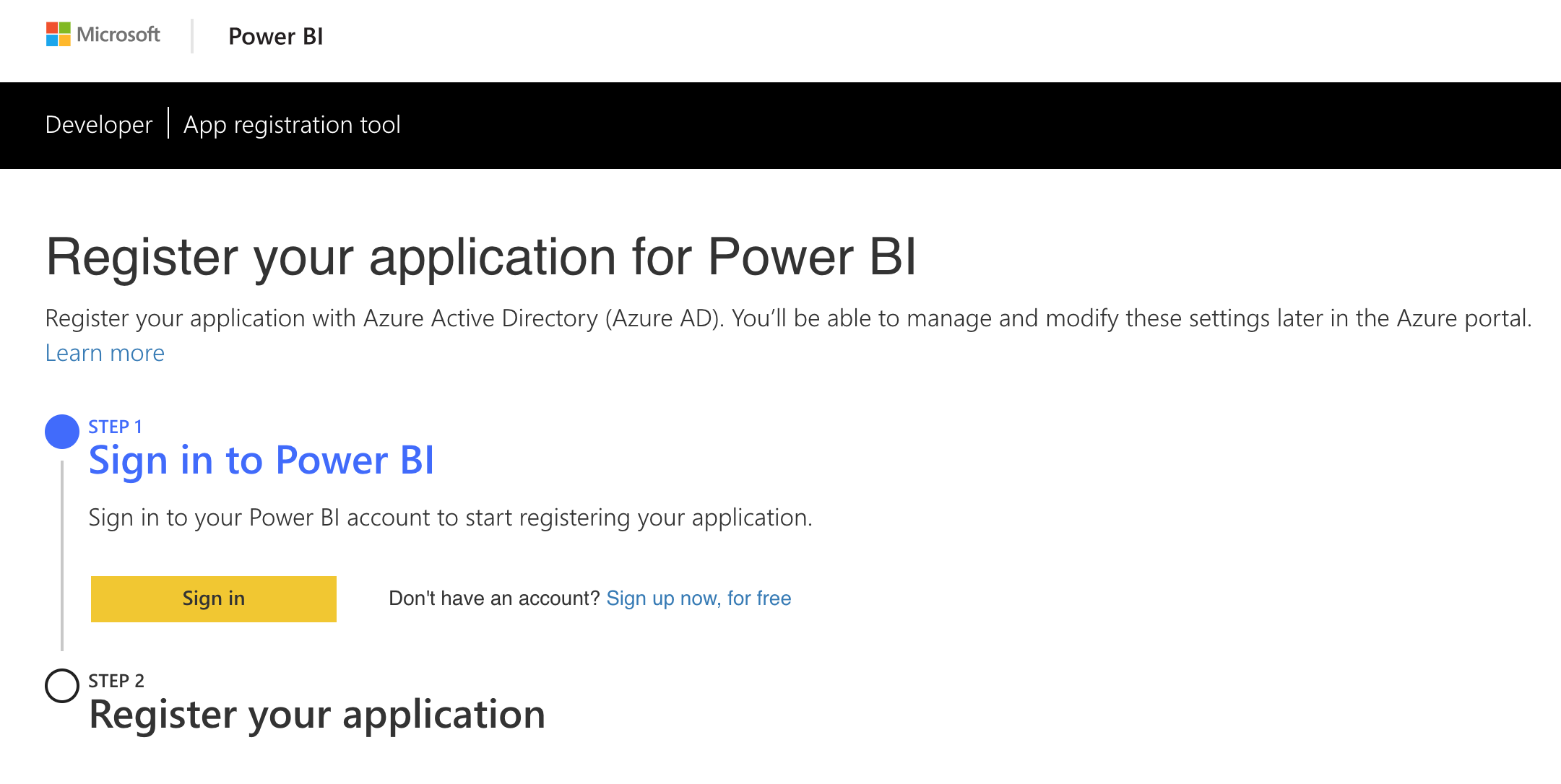Open the Power BI header title
This screenshot has width=1561, height=784.
[275, 36]
